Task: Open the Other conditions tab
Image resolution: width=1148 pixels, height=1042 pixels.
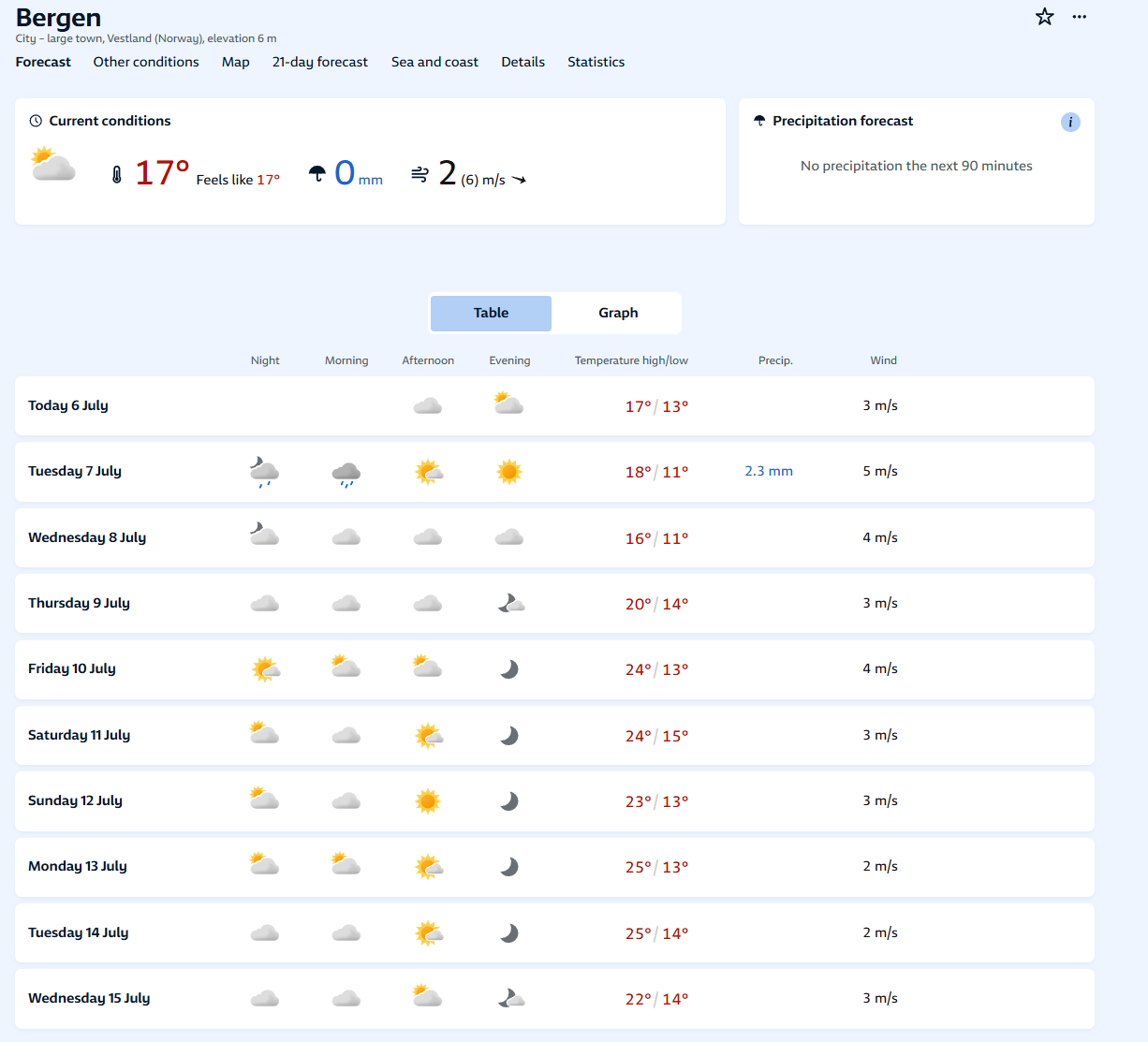Action: point(146,62)
